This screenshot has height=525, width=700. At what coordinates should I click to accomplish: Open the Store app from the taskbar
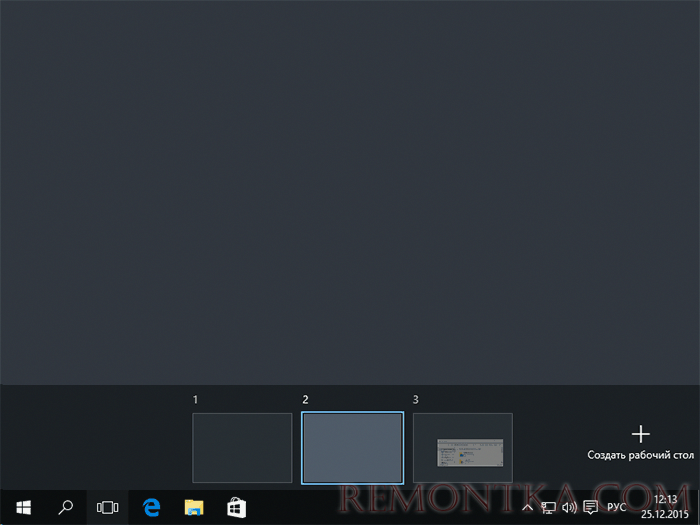237,508
